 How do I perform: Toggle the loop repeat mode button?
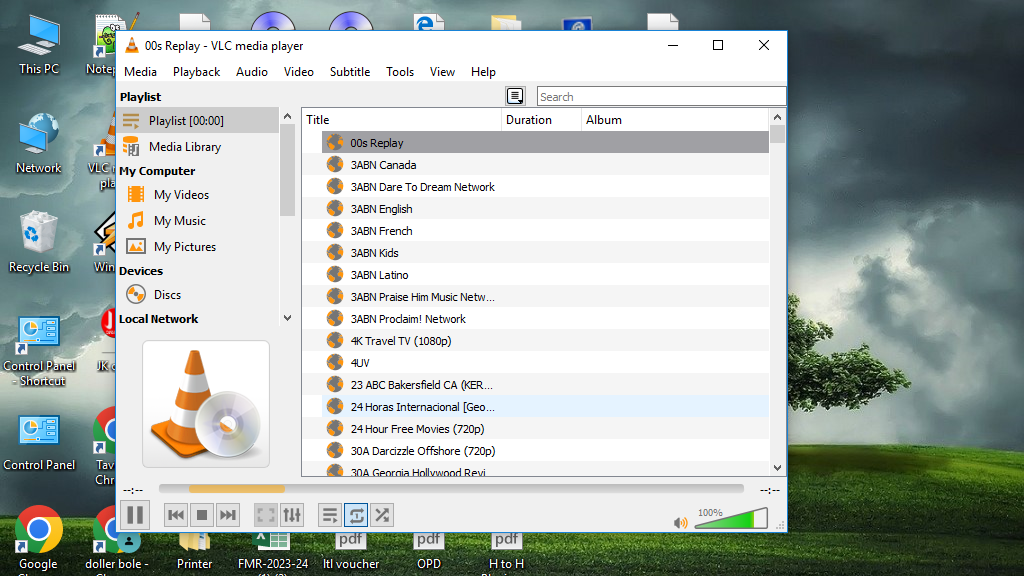tap(356, 515)
